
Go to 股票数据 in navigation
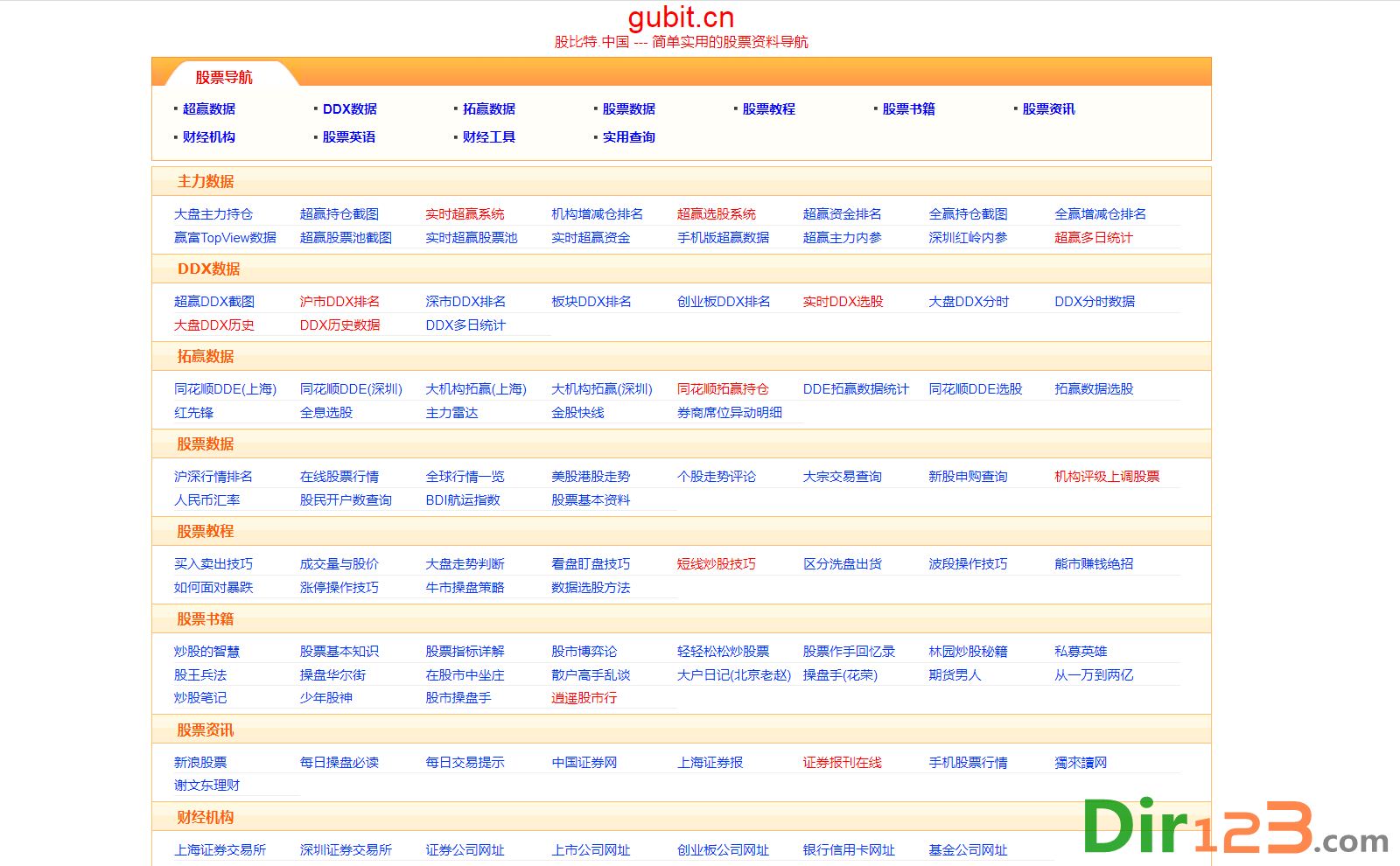629,109
